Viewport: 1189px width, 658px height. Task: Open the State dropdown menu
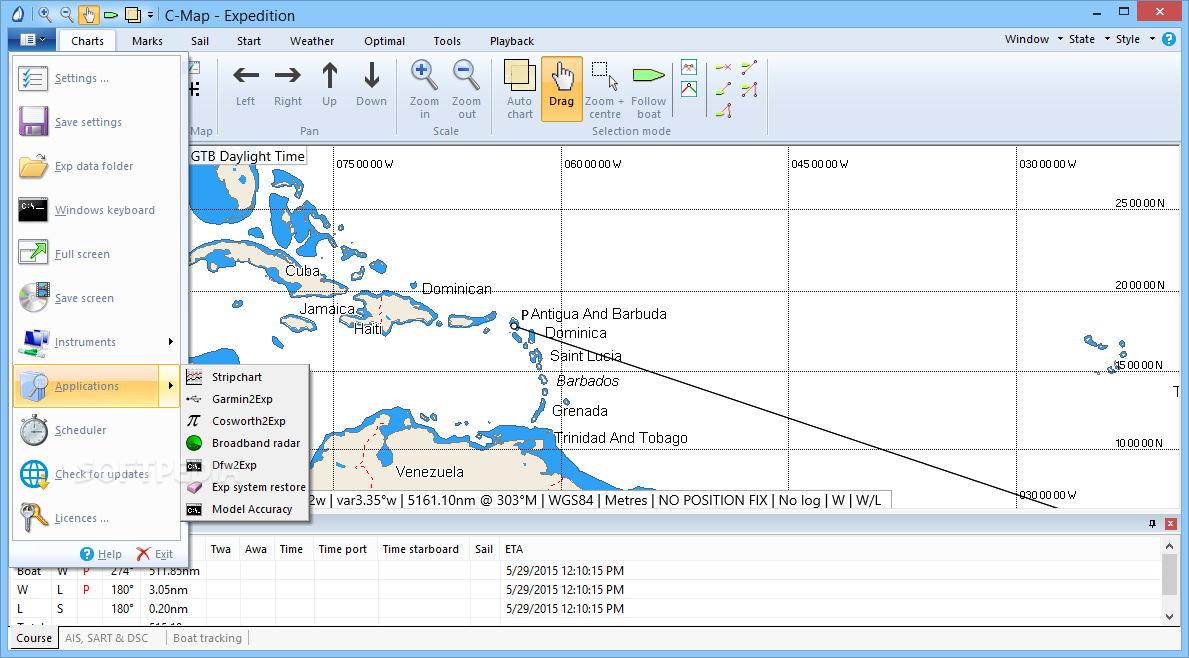pyautogui.click(x=1089, y=39)
